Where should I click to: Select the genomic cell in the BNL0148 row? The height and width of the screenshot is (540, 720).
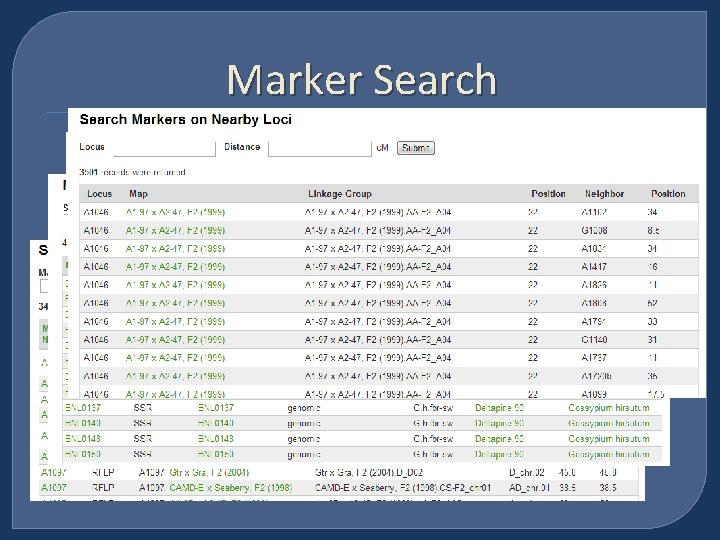click(x=304, y=439)
